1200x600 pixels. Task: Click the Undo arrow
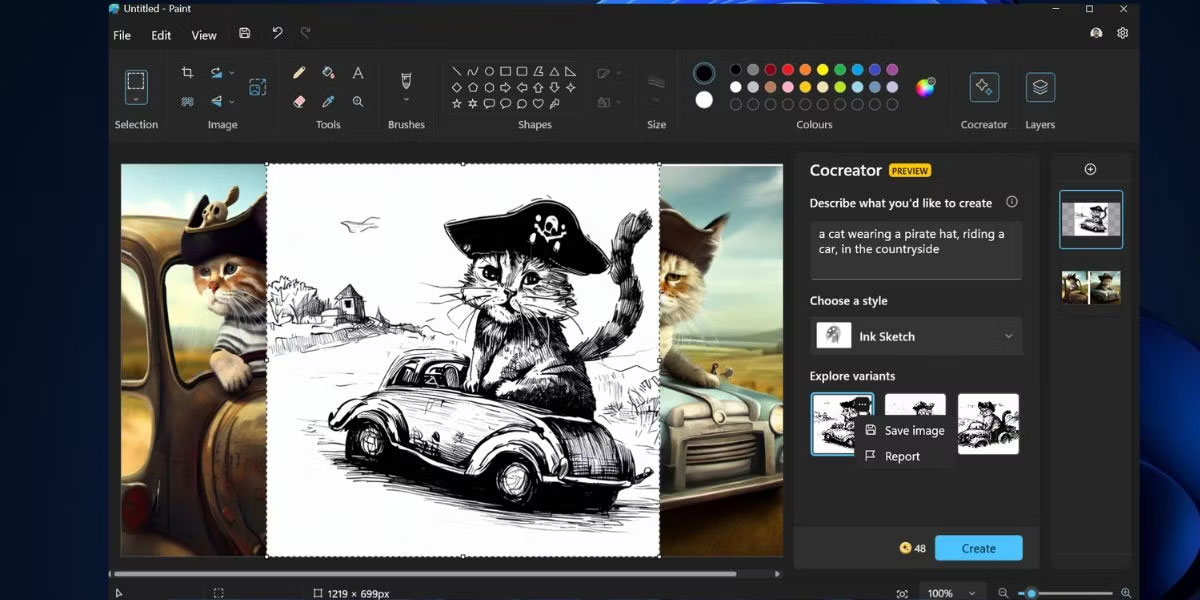(277, 32)
